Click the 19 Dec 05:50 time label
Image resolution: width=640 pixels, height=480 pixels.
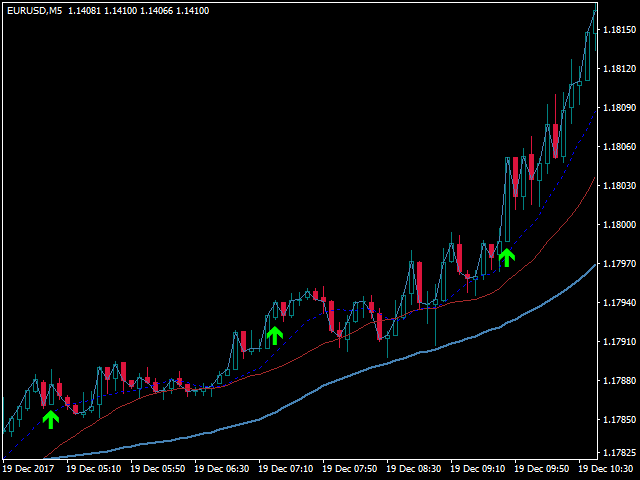tap(158, 469)
